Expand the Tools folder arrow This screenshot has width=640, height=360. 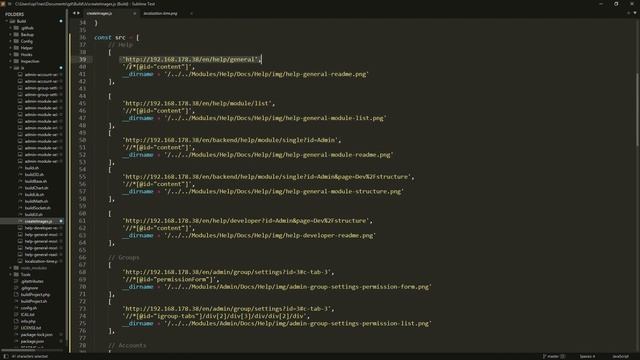pos(11,274)
